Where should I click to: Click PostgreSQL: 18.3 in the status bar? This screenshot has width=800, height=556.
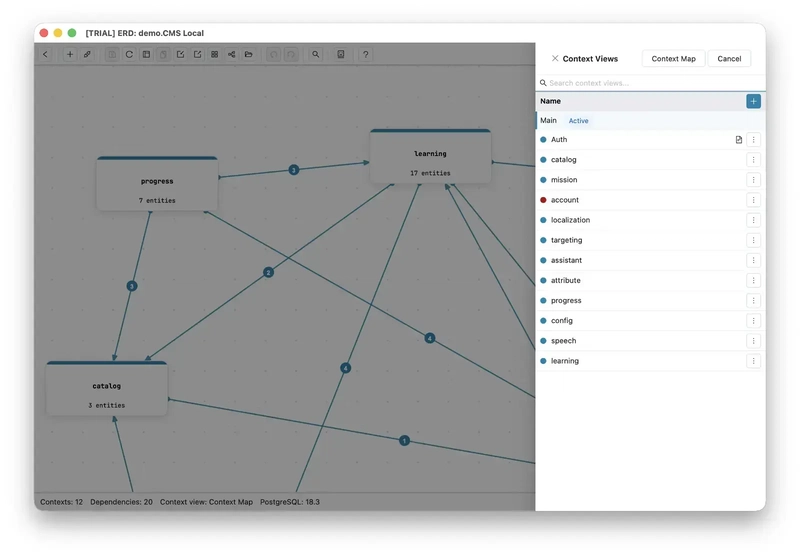pyautogui.click(x=290, y=502)
